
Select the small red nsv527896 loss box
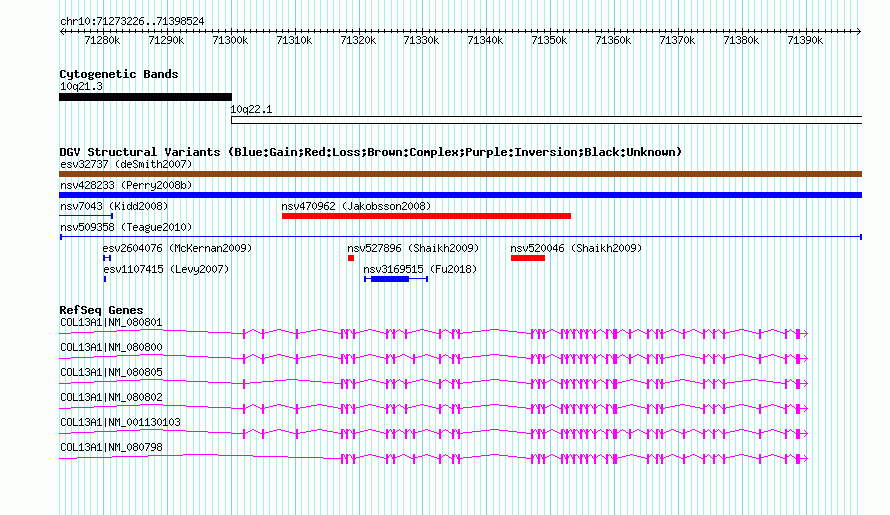coord(351,258)
